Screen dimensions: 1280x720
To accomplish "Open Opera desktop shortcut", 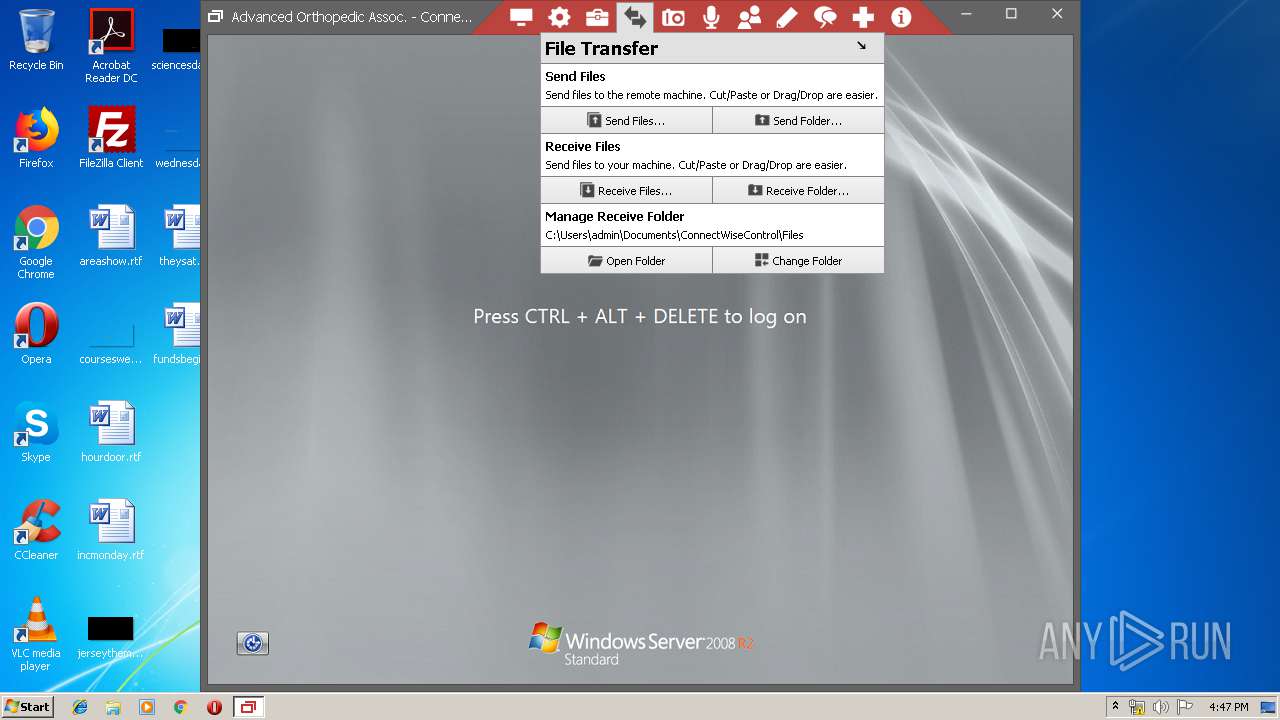I will point(36,334).
